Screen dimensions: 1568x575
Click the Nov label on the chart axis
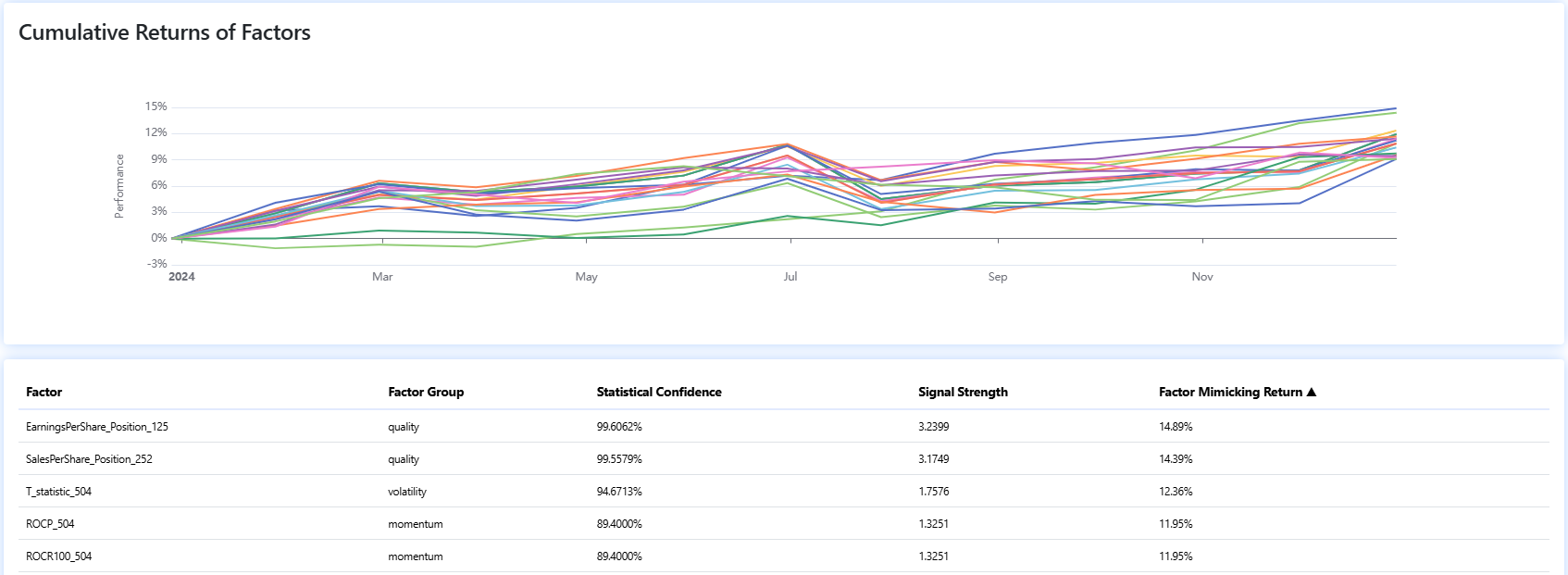point(1201,277)
